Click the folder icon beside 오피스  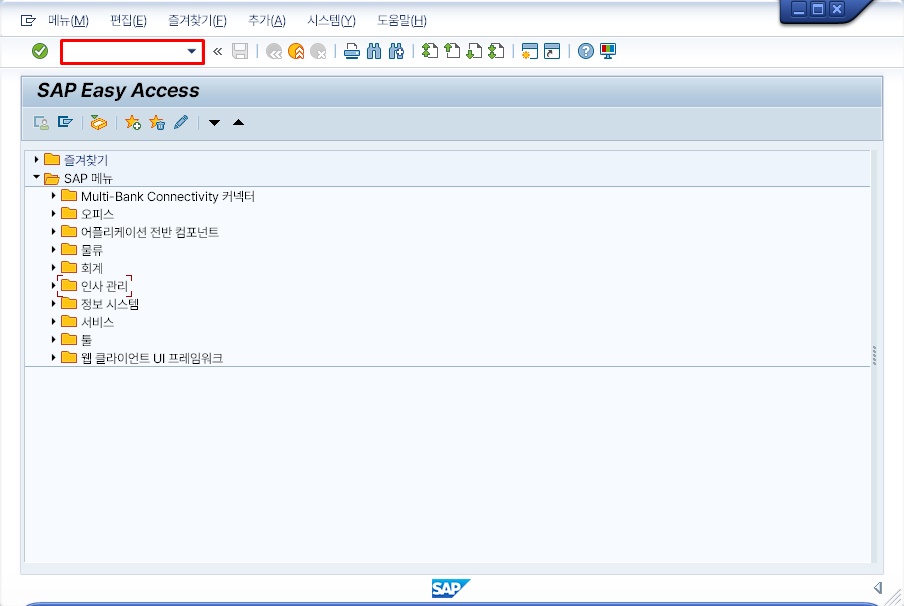69,213
